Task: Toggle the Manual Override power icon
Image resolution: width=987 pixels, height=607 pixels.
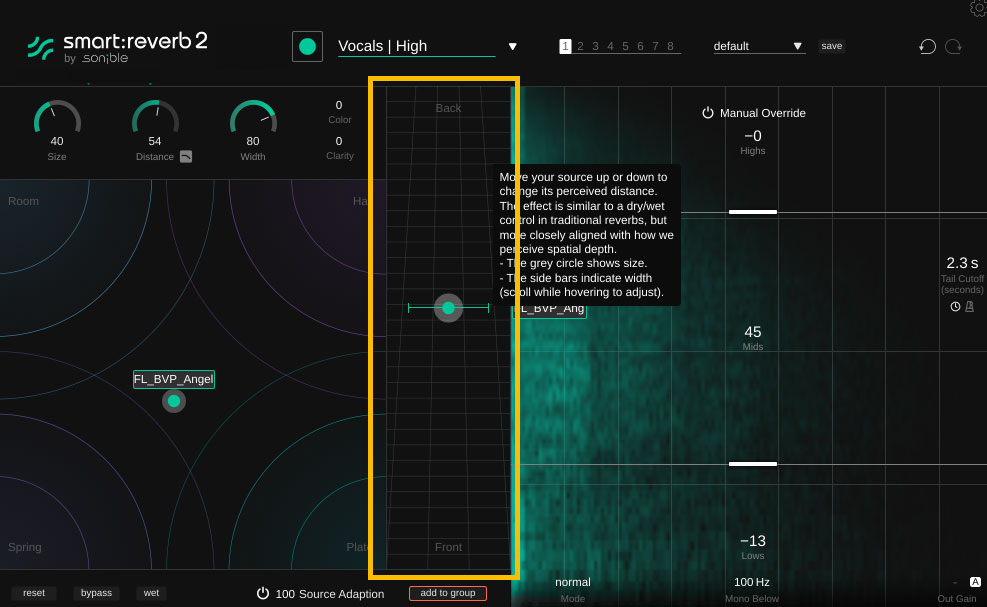Action: pyautogui.click(x=708, y=113)
